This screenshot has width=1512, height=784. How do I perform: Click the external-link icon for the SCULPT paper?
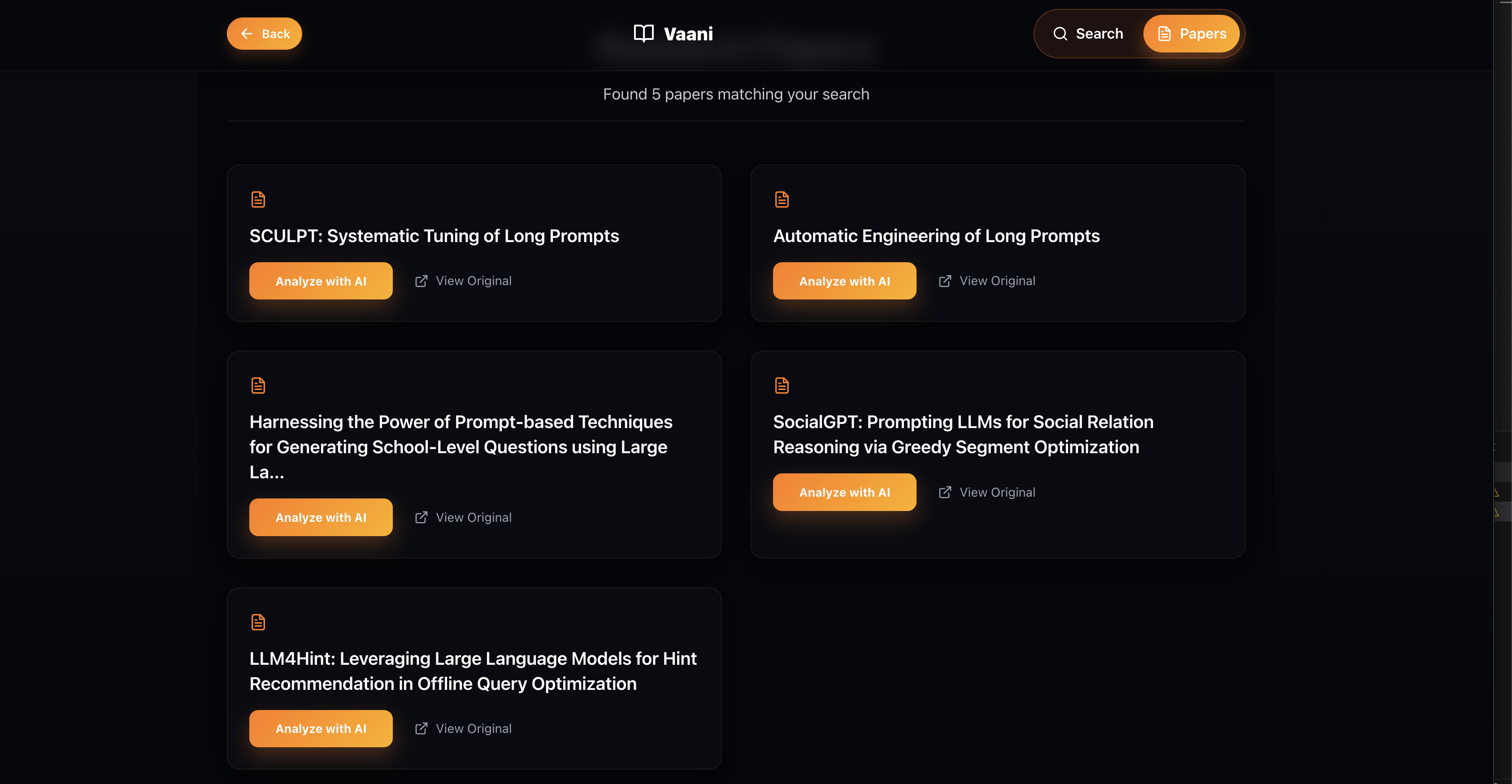pos(421,281)
